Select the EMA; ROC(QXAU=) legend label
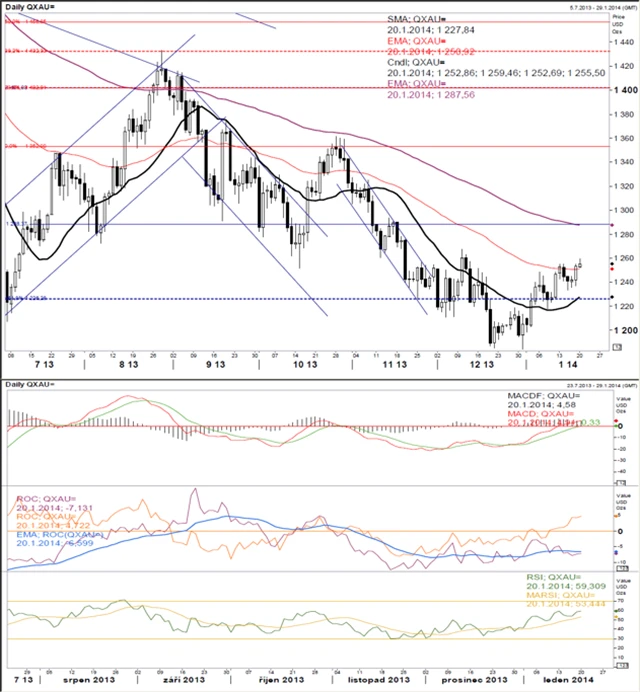The height and width of the screenshot is (692, 640). pyautogui.click(x=60, y=534)
